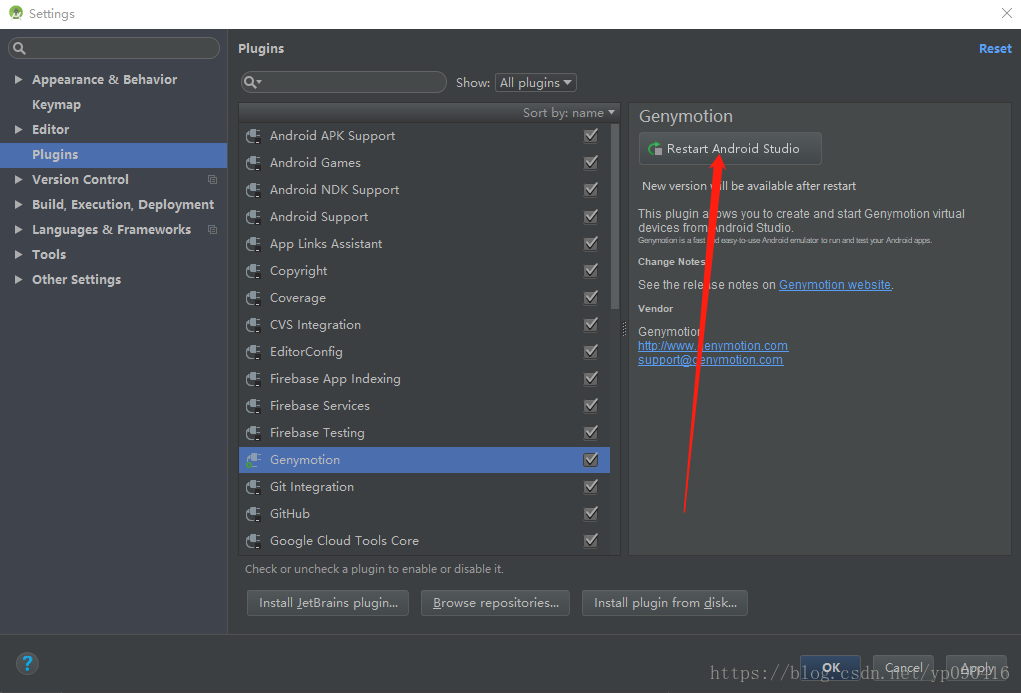Screen dimensions: 1021x693
Task: Click the Copyright plugin icon
Action: pyautogui.click(x=253, y=271)
